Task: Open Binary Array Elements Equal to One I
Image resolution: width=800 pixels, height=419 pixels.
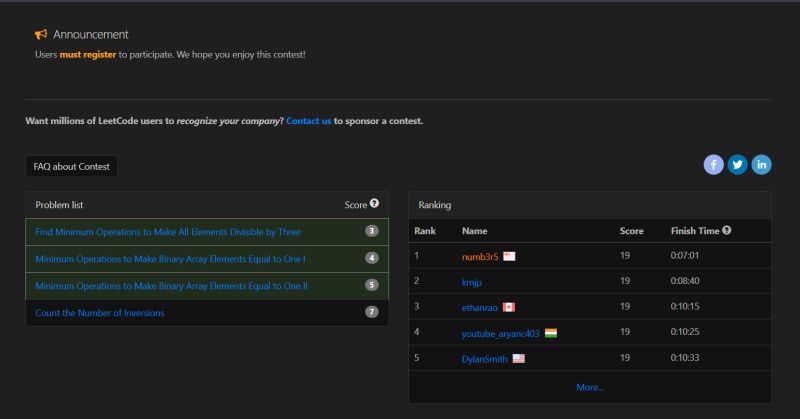Action: click(170, 258)
